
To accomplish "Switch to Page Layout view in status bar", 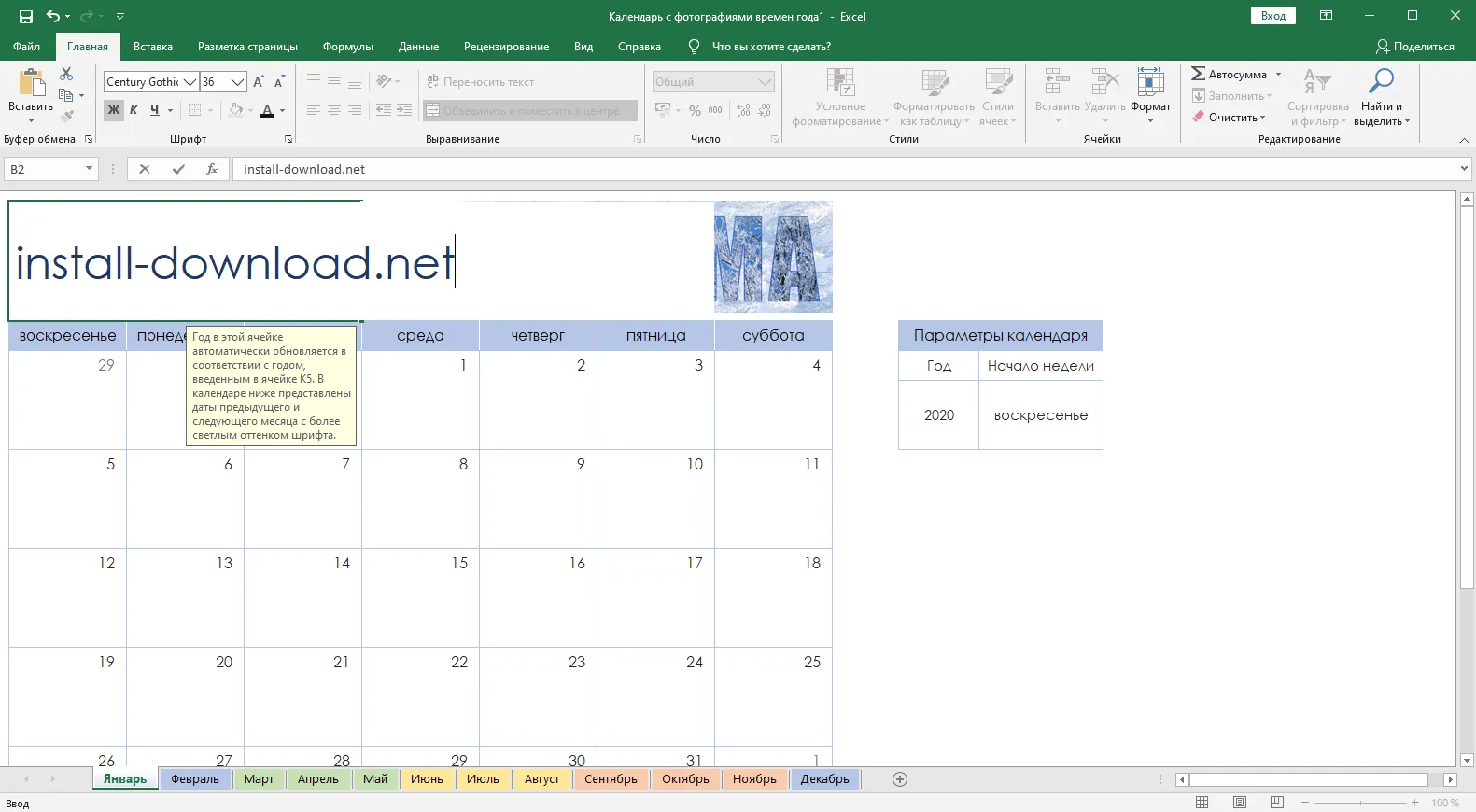I will pos(1240,803).
